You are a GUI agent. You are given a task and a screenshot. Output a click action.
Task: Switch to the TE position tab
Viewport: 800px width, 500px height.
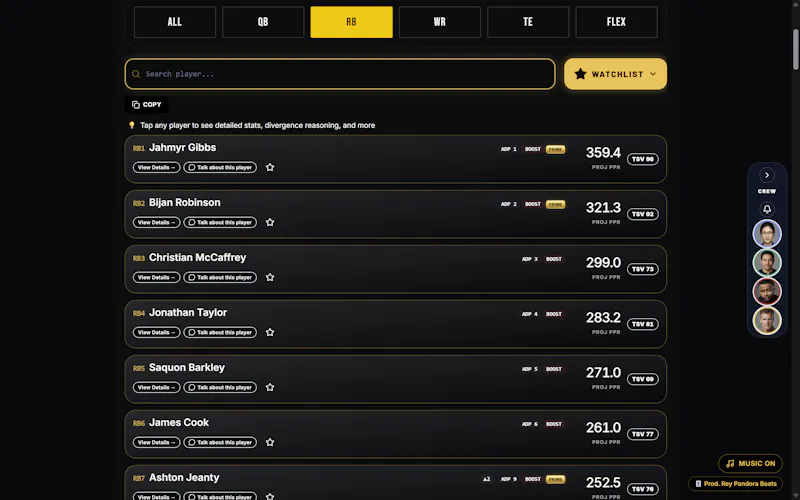tap(528, 22)
